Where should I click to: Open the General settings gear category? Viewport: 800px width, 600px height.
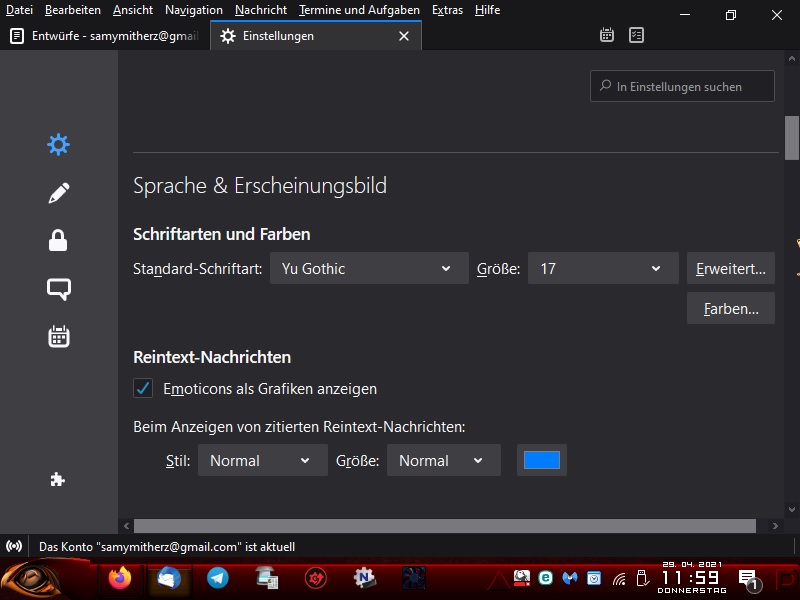point(59,145)
